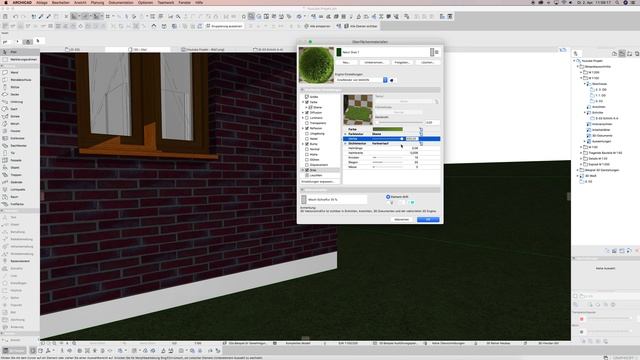Click the undo arrow in toolbar
Screen dimensions: 640x360
(x=16, y=16)
